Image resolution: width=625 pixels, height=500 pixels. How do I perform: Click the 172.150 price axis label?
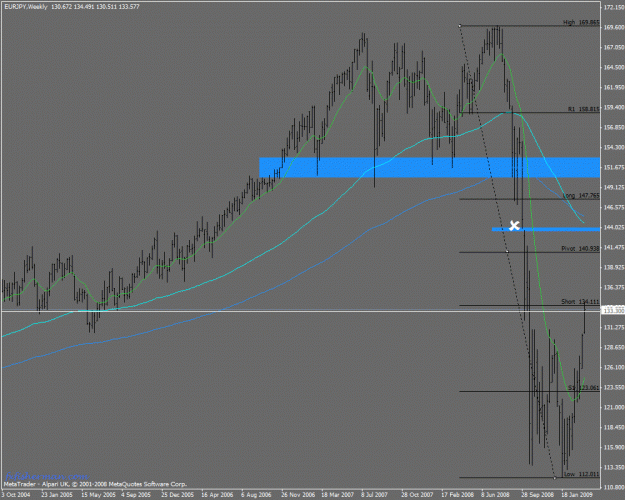point(614,7)
